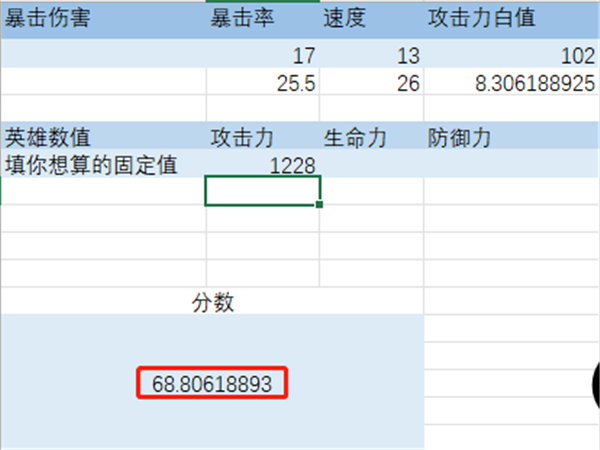The image size is (600, 450).
Task: Click the score value 68.80618893
Action: pos(212,384)
